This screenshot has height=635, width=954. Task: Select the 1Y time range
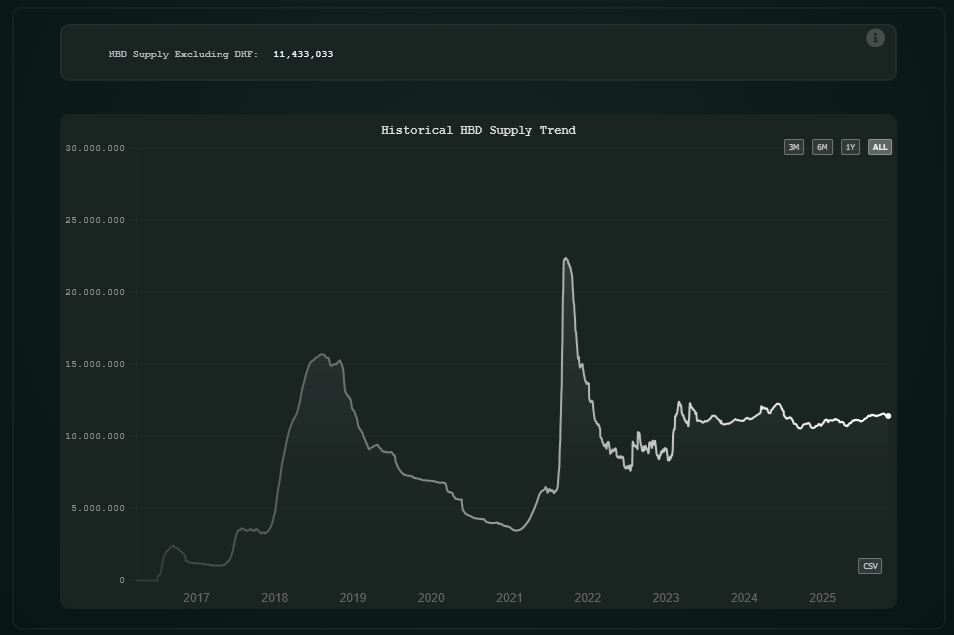[x=850, y=147]
